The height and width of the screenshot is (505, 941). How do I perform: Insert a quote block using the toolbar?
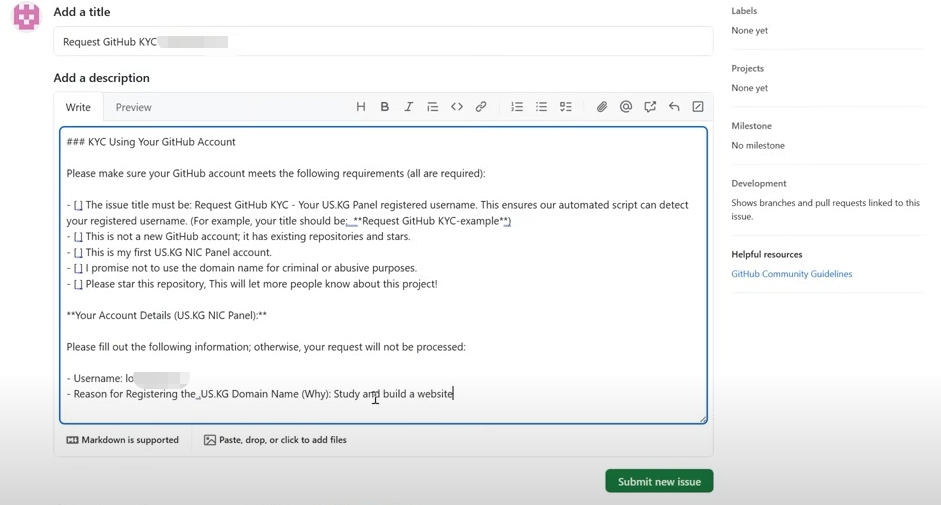click(x=433, y=107)
